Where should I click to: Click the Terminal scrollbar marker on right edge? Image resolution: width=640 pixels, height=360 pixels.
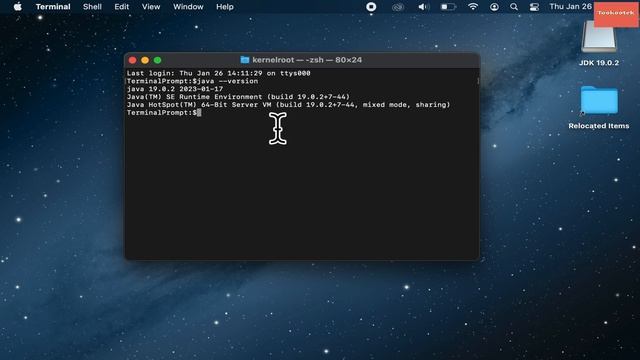coord(478,81)
